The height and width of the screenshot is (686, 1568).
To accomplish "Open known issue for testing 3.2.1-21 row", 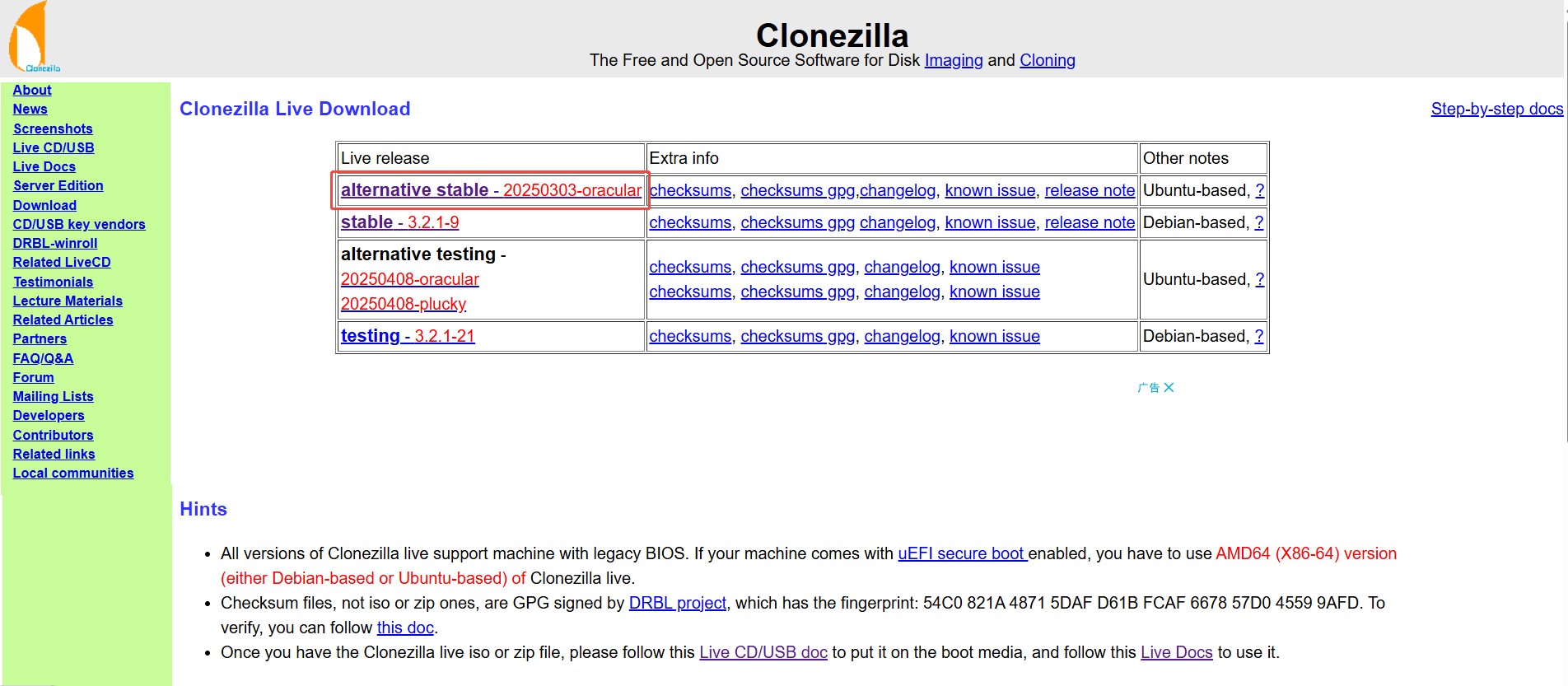I will click(x=995, y=336).
